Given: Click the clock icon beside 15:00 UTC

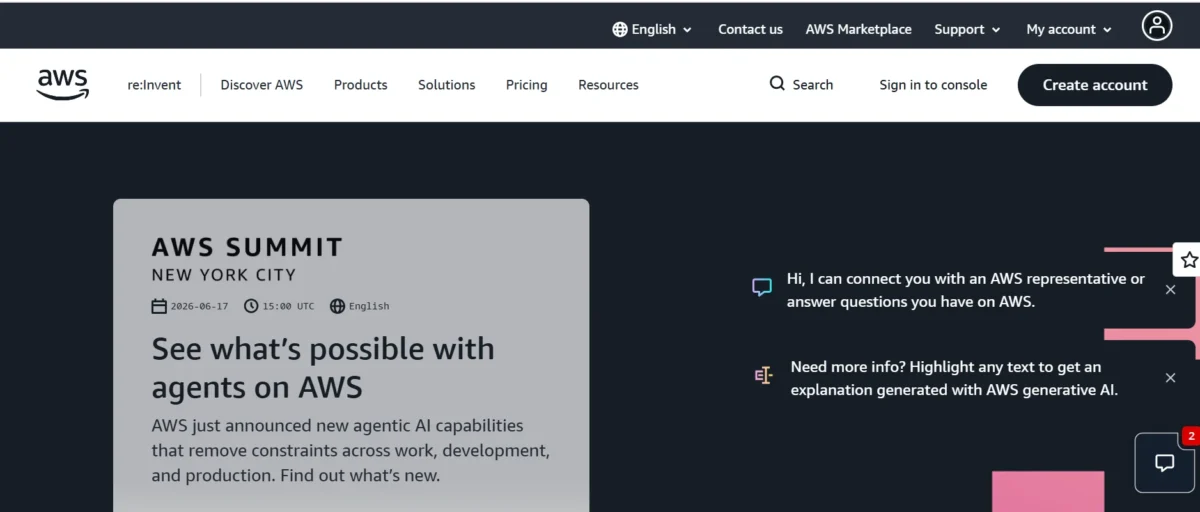Looking at the screenshot, I should (x=251, y=306).
